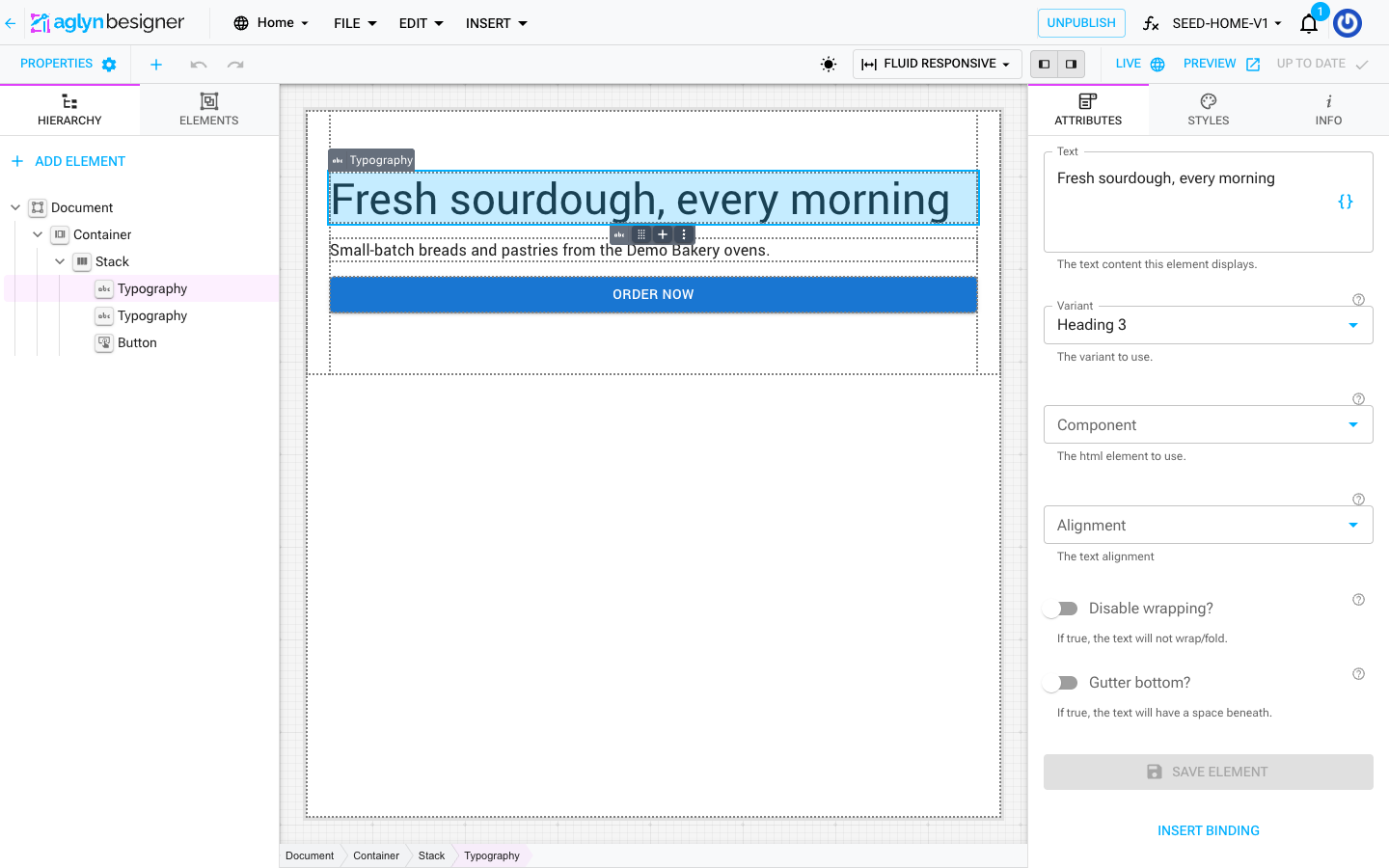Click the plus add icon in toolbar

coord(156,65)
